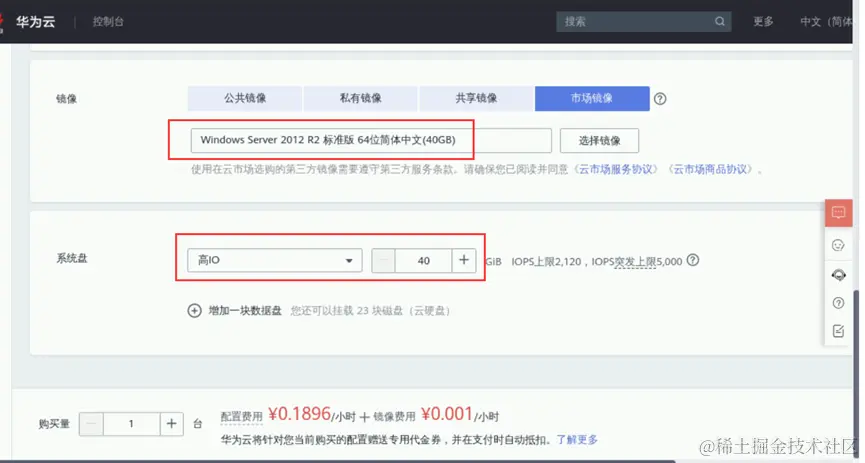Viewport: 865px width, 463px height.
Task: Select the 市场镜像 tab
Action: (592, 98)
